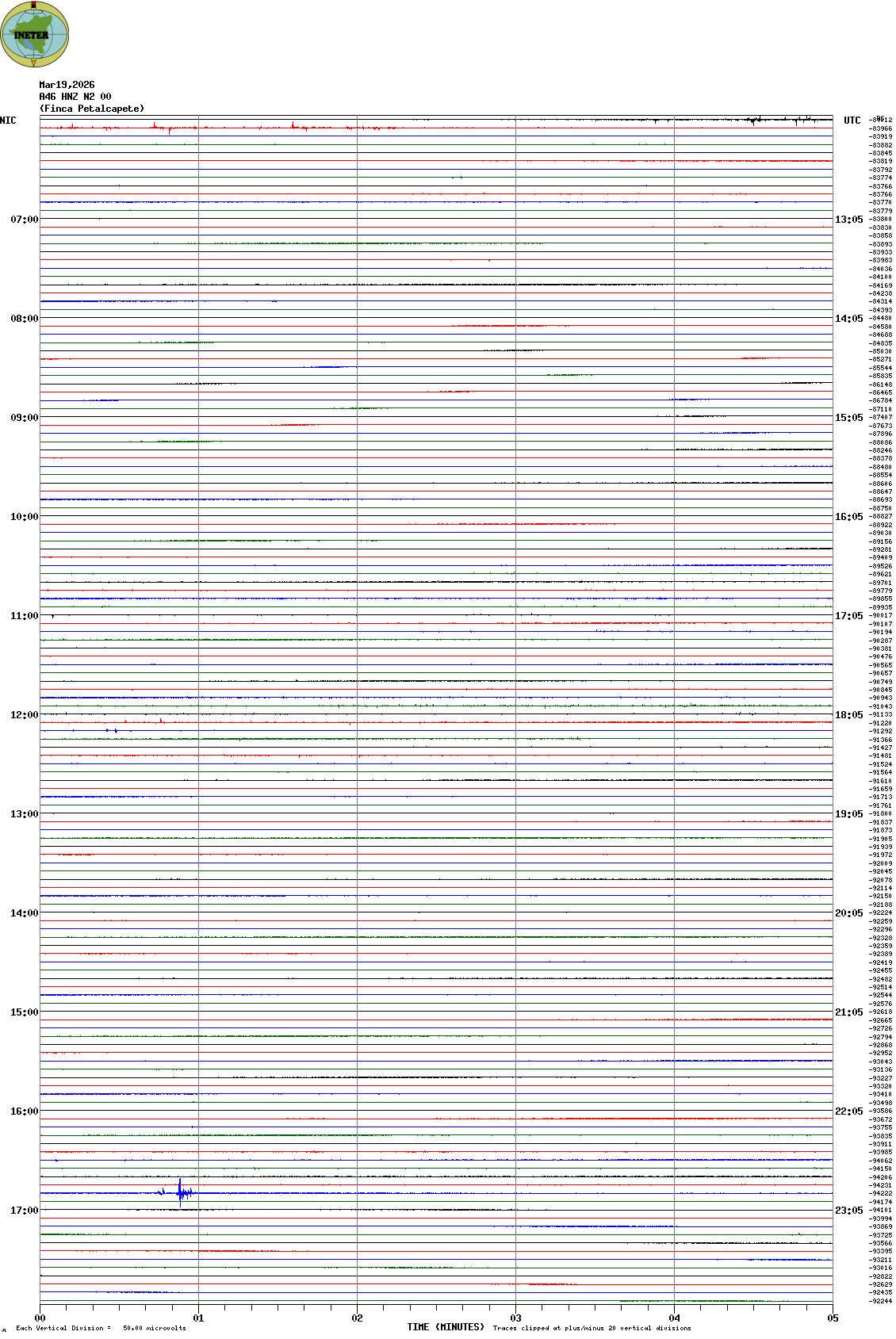Click the large blue seismic event spike
Image resolution: width=896 pixels, height=1339 pixels.
(182, 1192)
